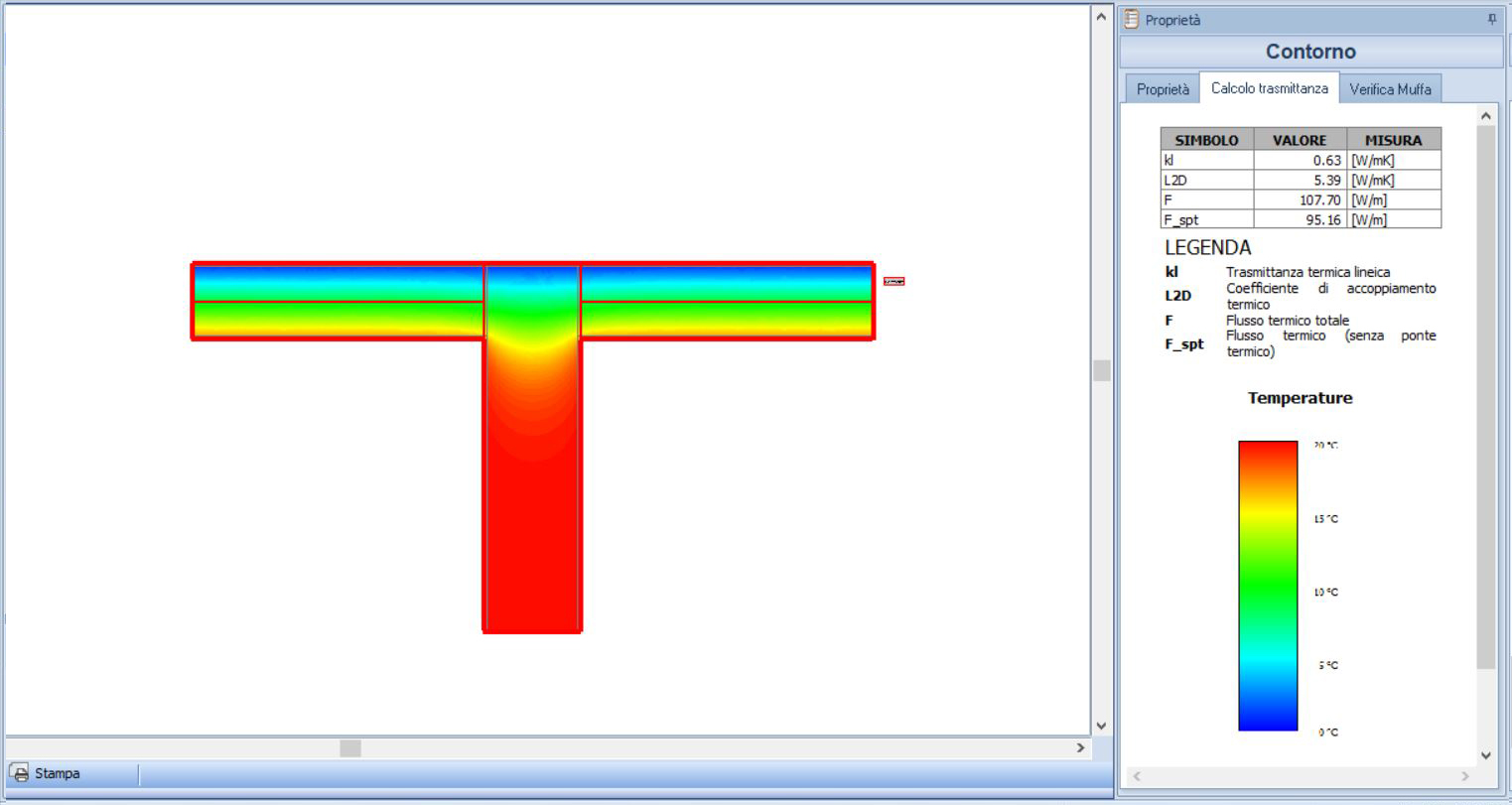Click properties panel horizontal right arrow
This screenshot has height=805, width=1512.
point(1464,776)
